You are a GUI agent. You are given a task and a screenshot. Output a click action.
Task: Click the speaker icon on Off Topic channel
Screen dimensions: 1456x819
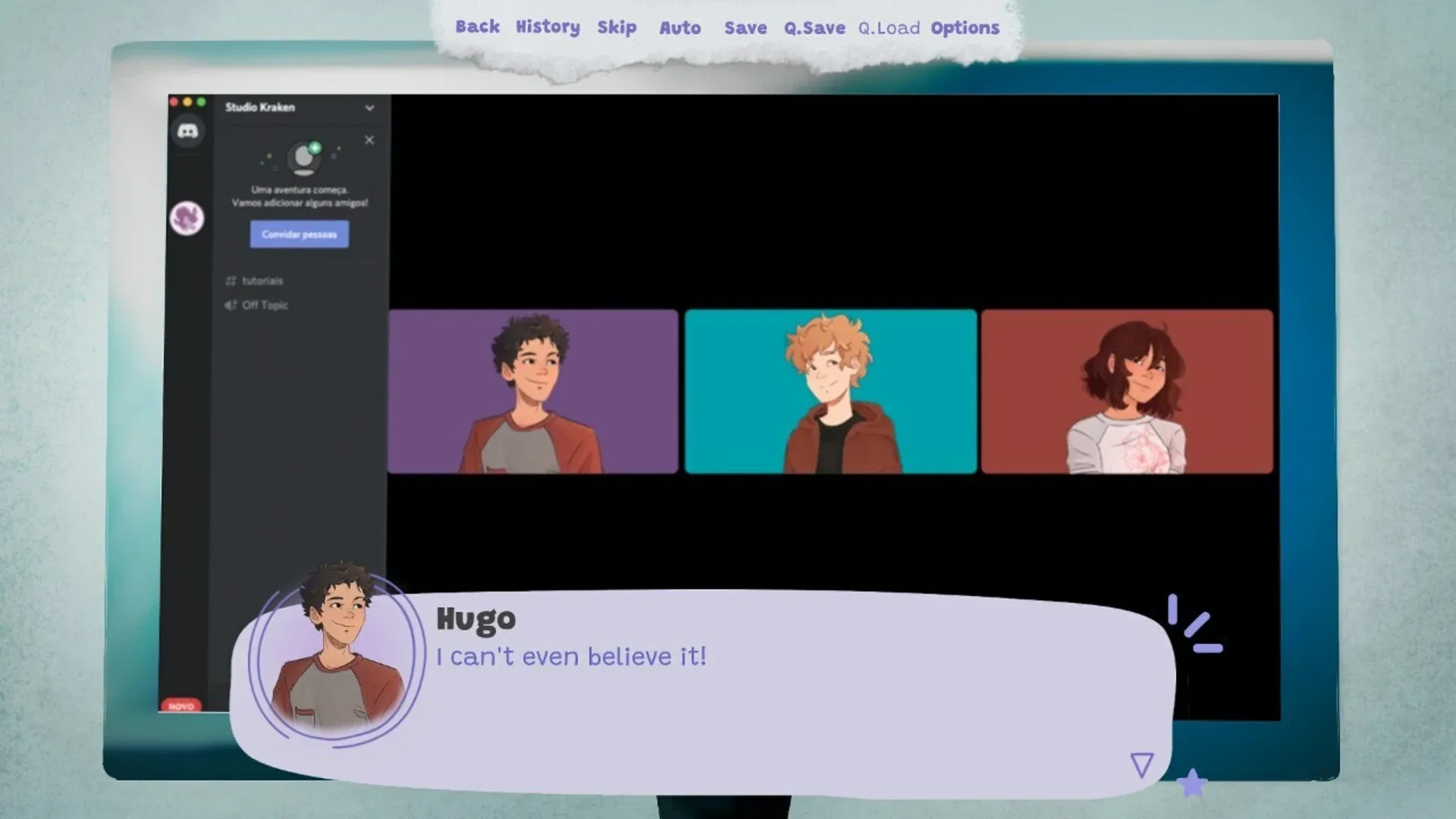[230, 305]
